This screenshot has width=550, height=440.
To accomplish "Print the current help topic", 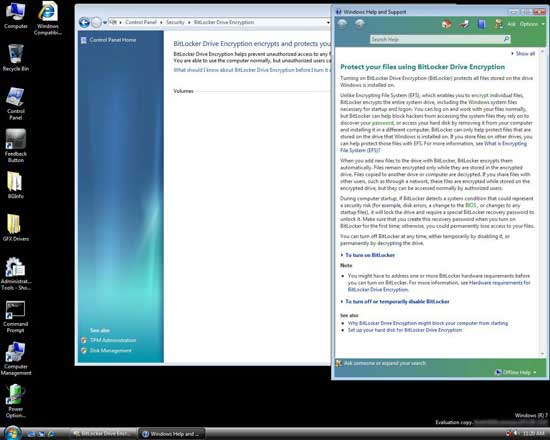I will click(x=464, y=24).
